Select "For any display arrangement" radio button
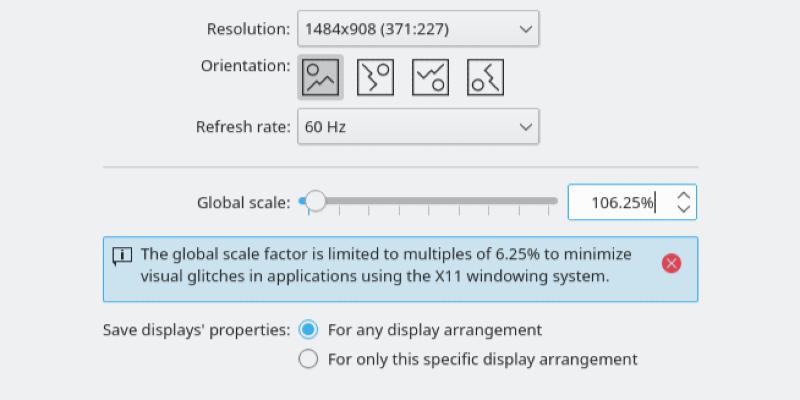Viewport: 800px width, 400px height. (x=309, y=330)
